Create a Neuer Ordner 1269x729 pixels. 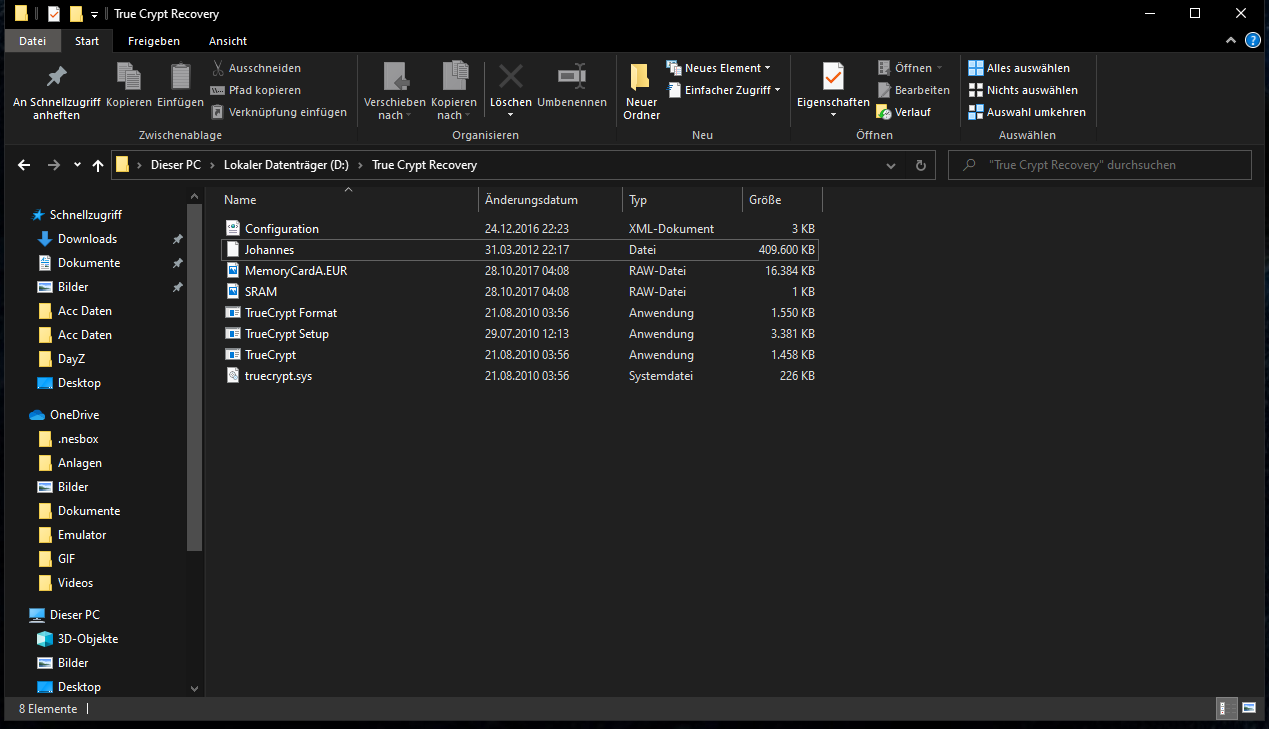641,92
